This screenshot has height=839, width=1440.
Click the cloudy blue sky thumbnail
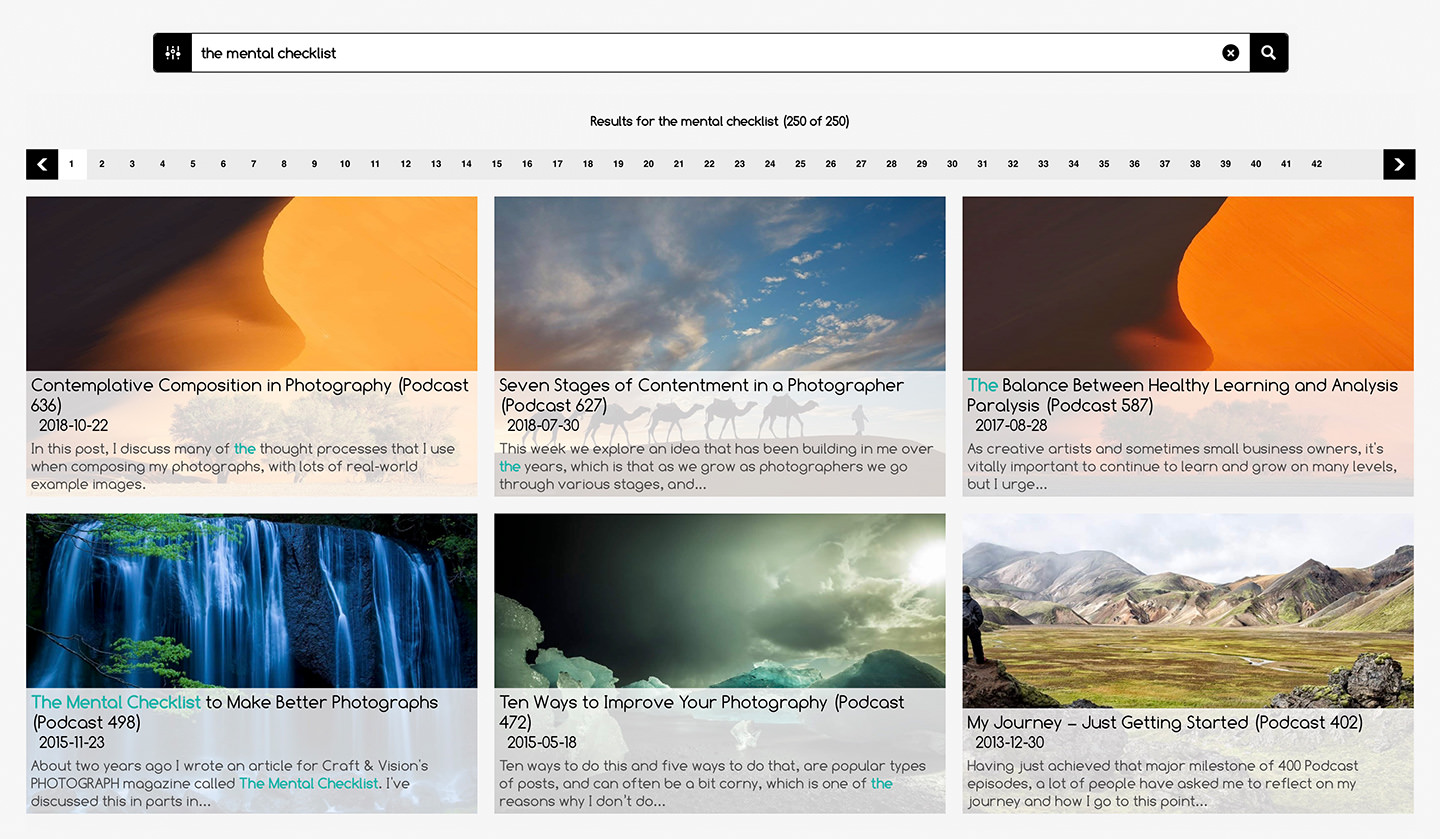pos(719,283)
